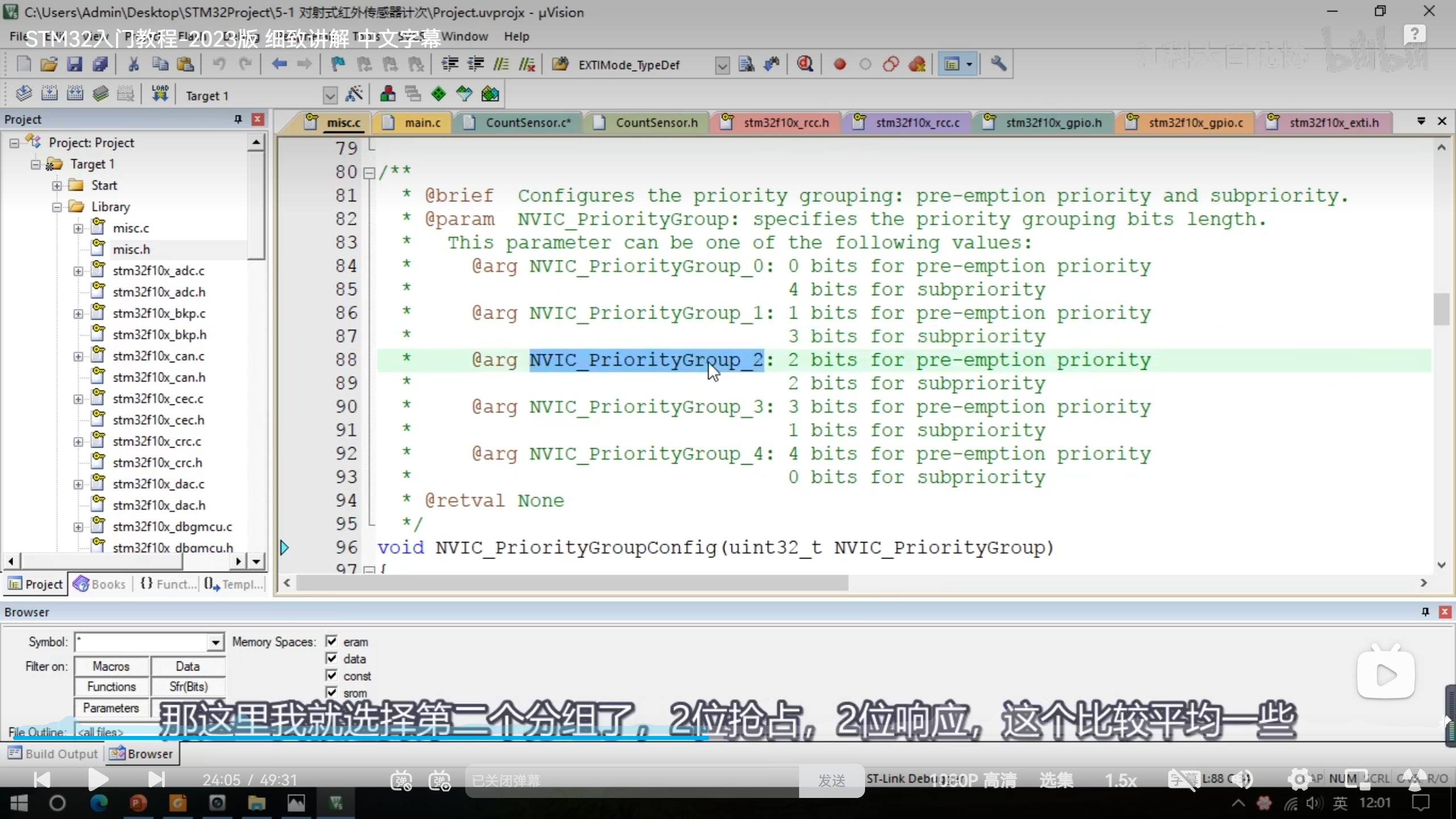Click the Macros filter button
Image resolution: width=1456 pixels, height=819 pixels.
(x=111, y=666)
